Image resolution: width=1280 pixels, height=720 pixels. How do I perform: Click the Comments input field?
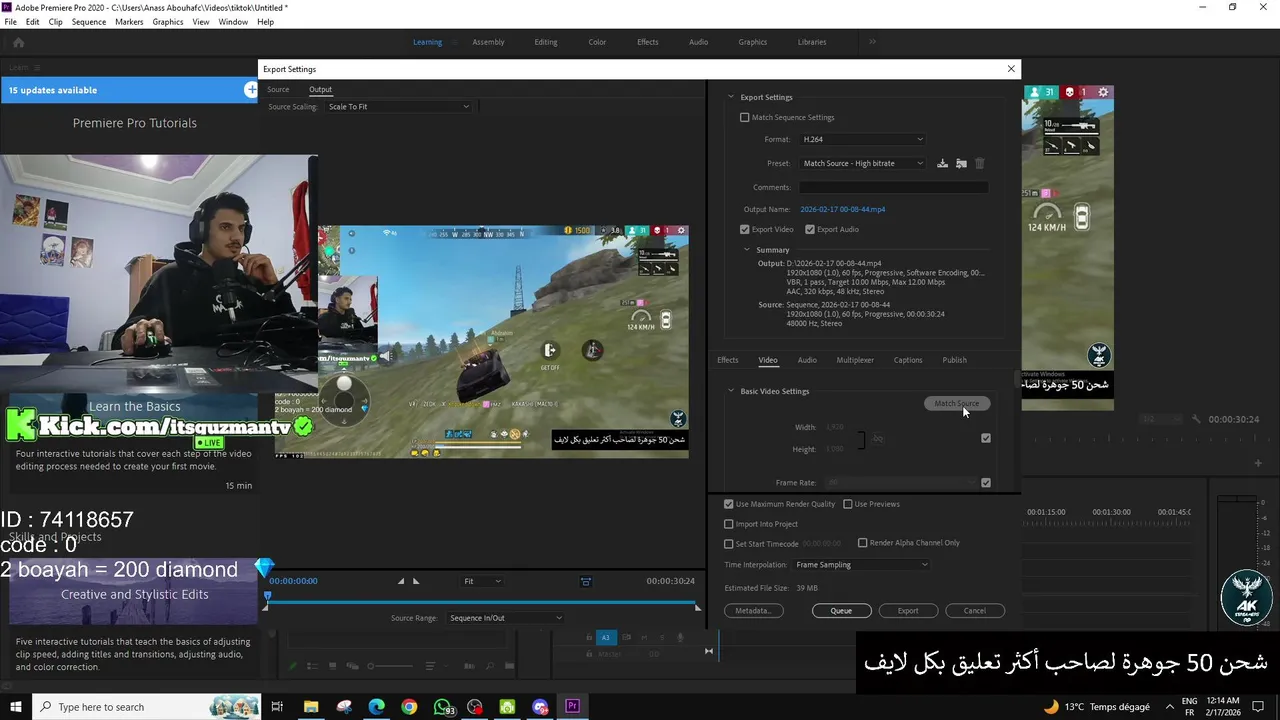coord(893,187)
